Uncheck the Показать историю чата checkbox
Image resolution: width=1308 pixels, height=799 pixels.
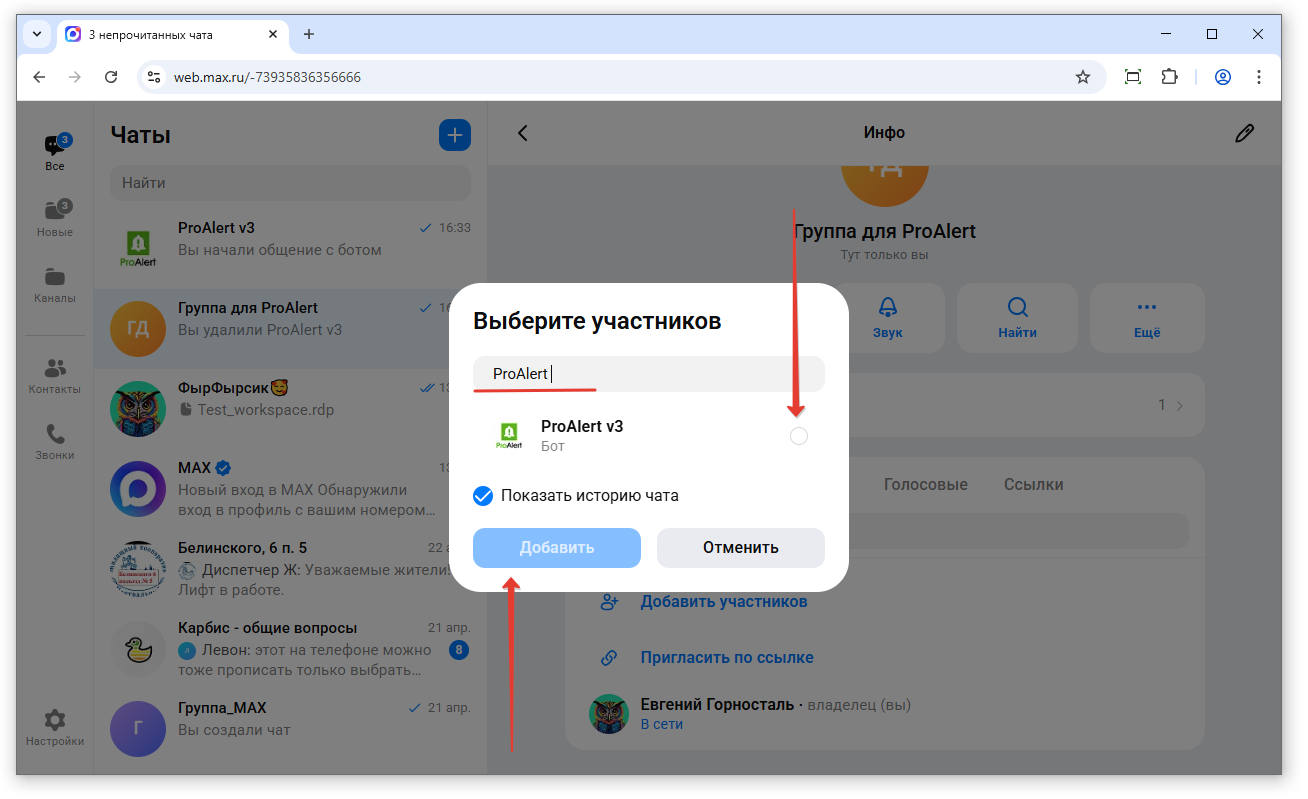click(483, 495)
